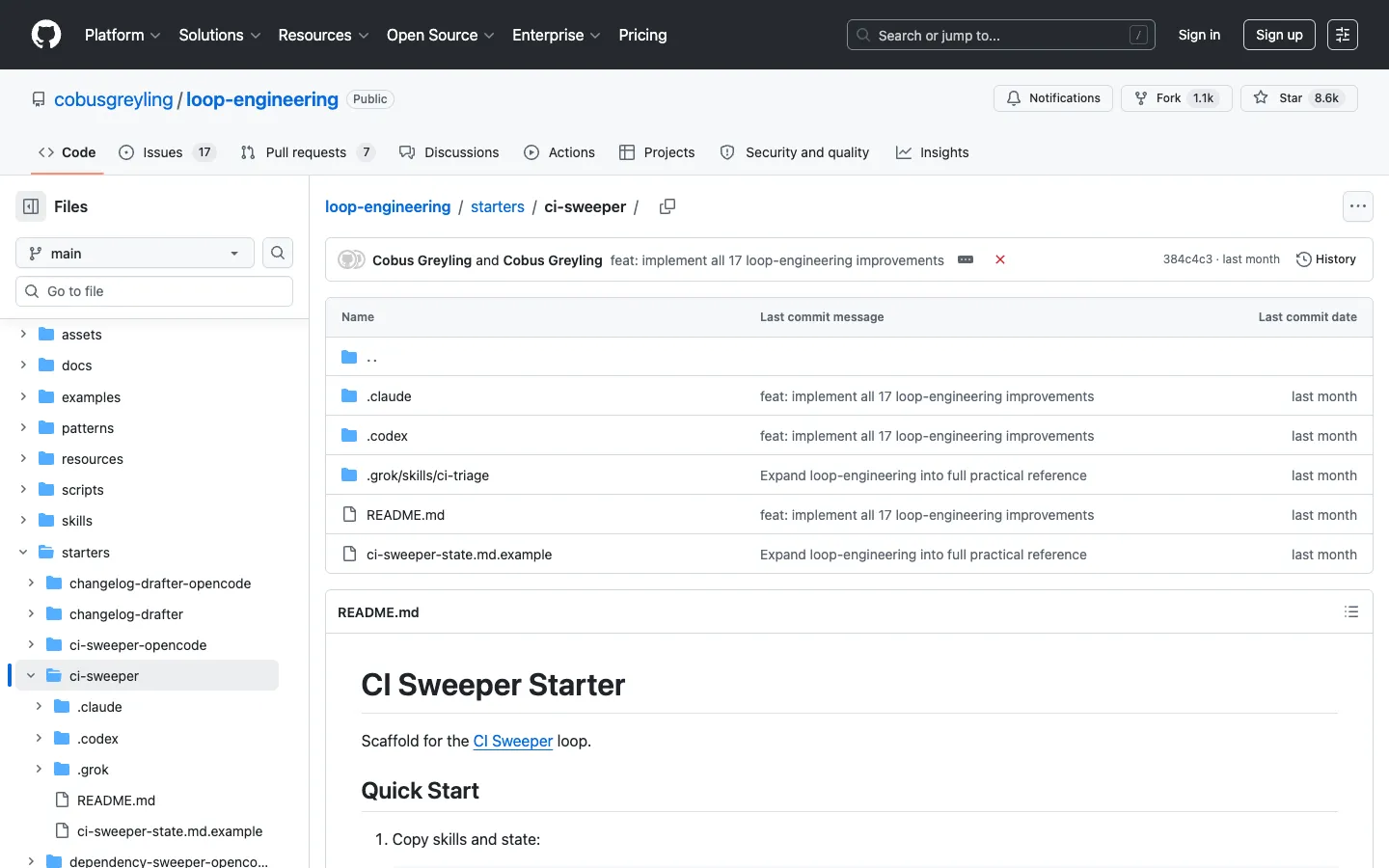Open the main branch selector dropdown
Image resolution: width=1389 pixels, height=868 pixels.
point(135,253)
